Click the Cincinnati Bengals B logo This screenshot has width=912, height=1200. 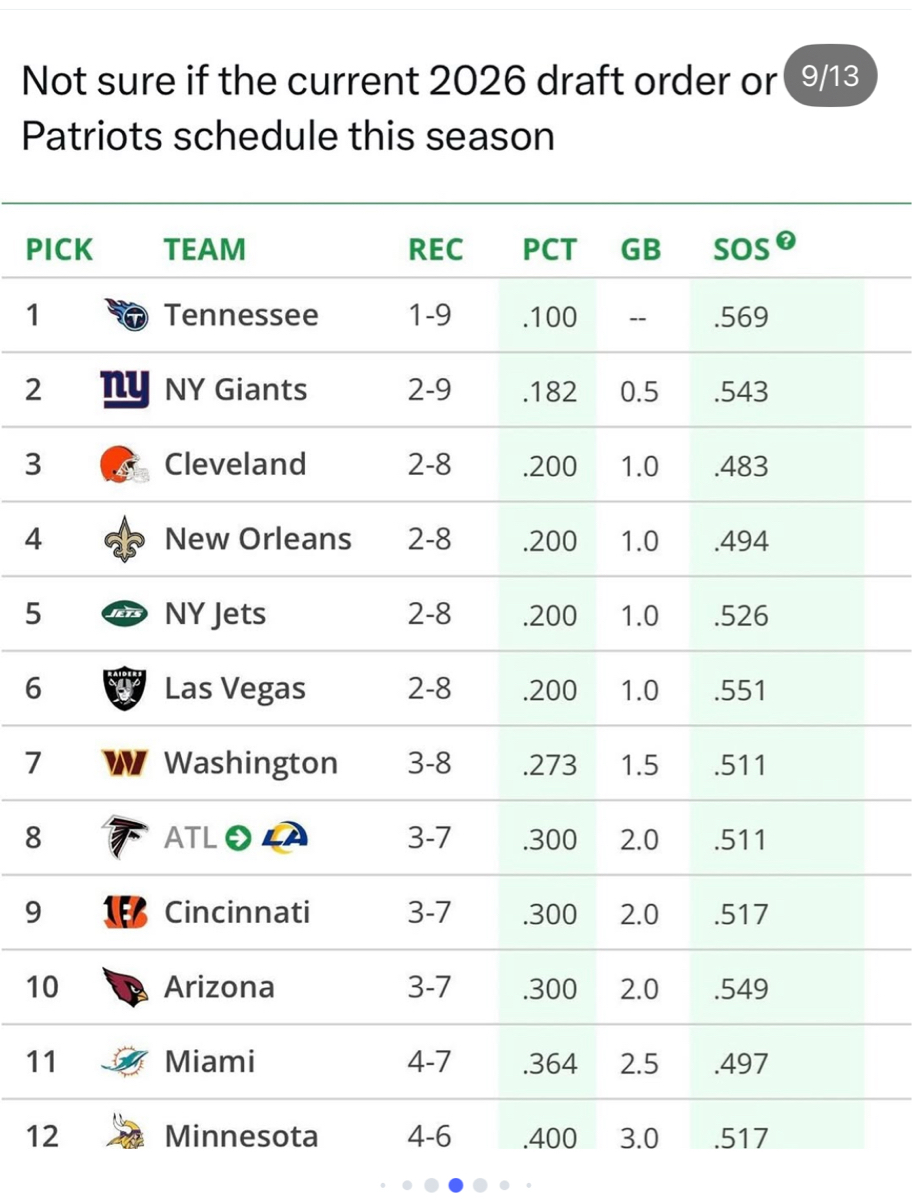coord(126,912)
